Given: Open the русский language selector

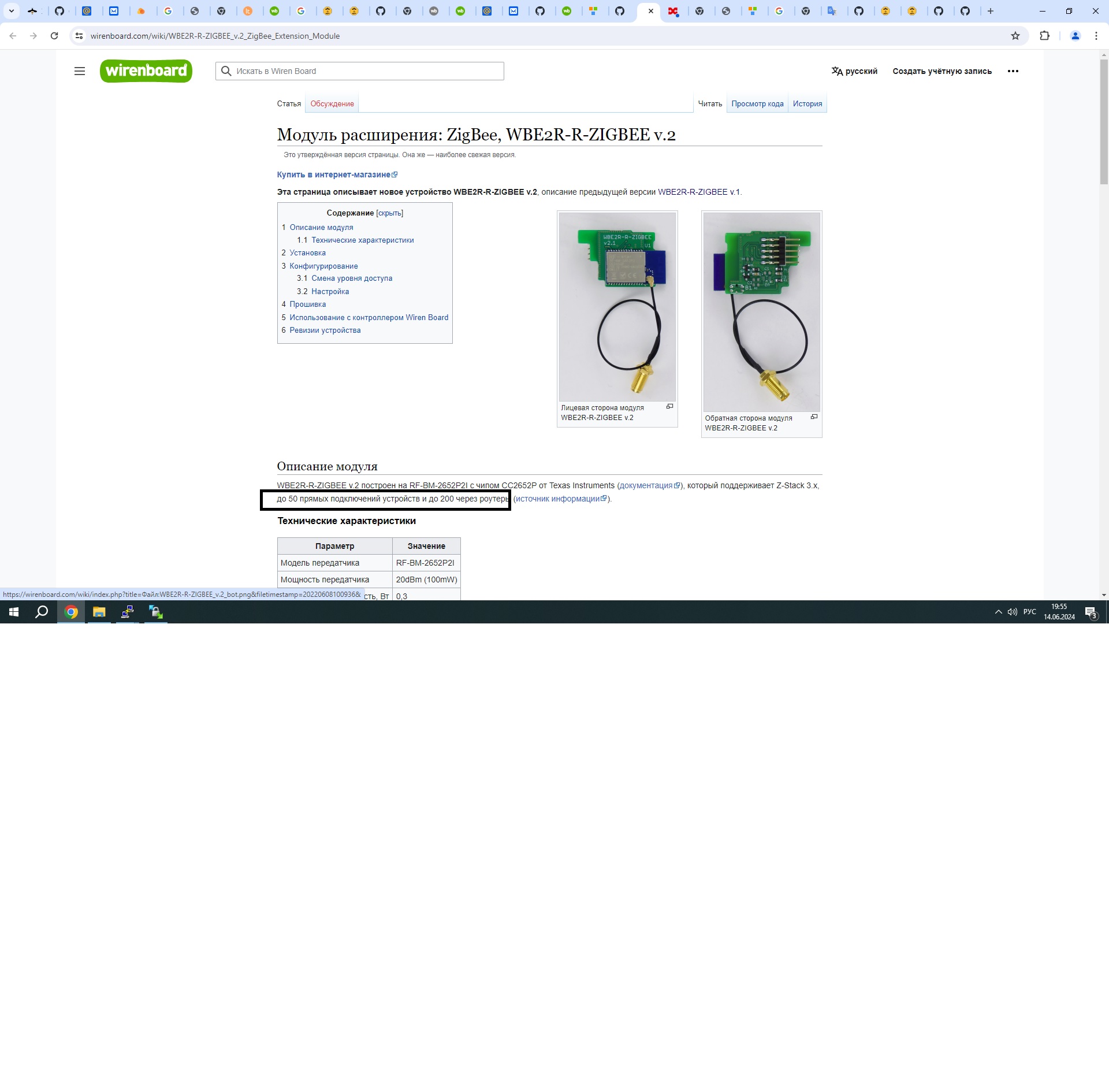Looking at the screenshot, I should (x=854, y=71).
